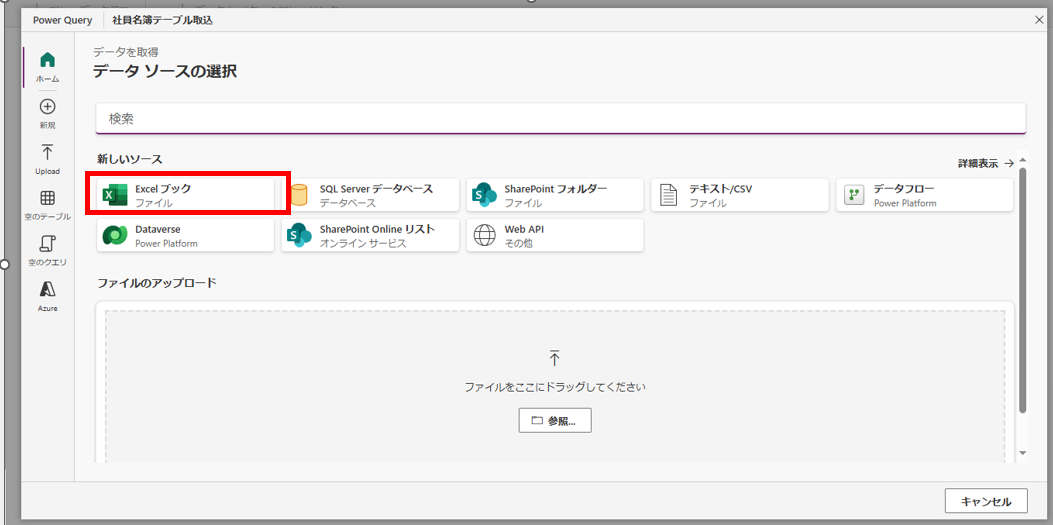
Task: Open 詳細表示 link for more sources
Action: click(986, 163)
